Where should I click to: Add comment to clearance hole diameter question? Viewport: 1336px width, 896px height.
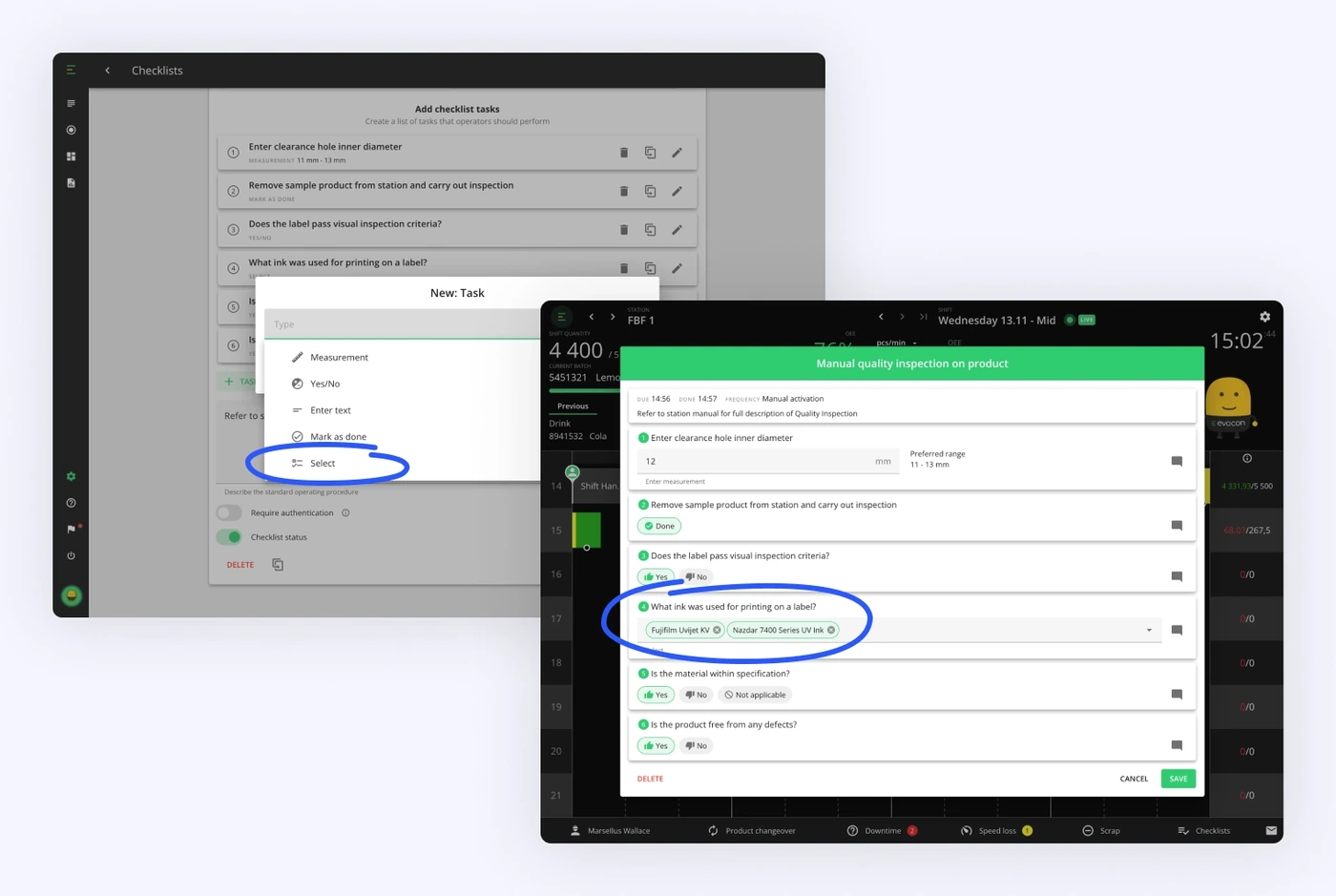1177,462
